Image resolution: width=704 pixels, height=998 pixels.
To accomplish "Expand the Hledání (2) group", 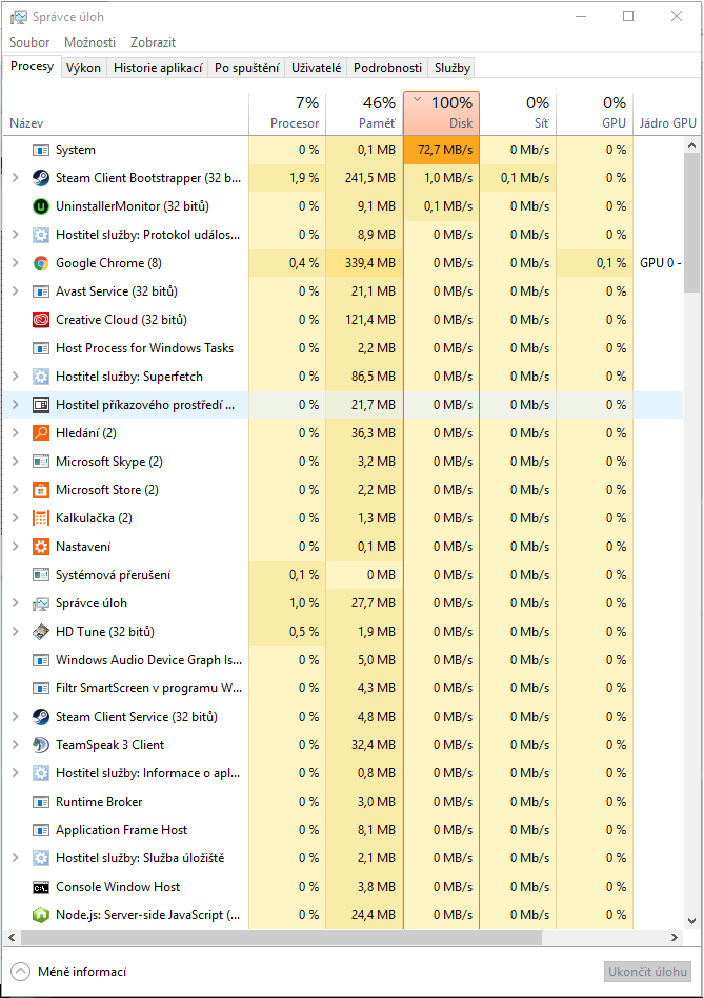I will 16,433.
